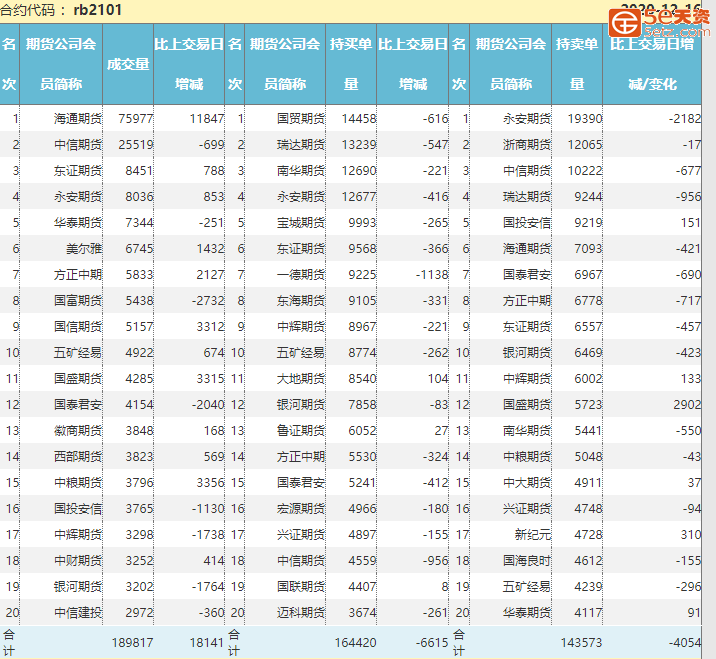The width and height of the screenshot is (716, 659).
Task: Click short position value 4117
Action: (589, 613)
